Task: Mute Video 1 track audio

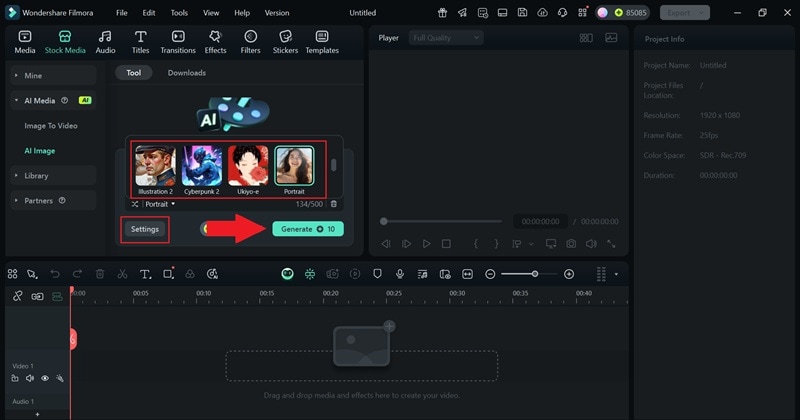Action: click(30, 378)
